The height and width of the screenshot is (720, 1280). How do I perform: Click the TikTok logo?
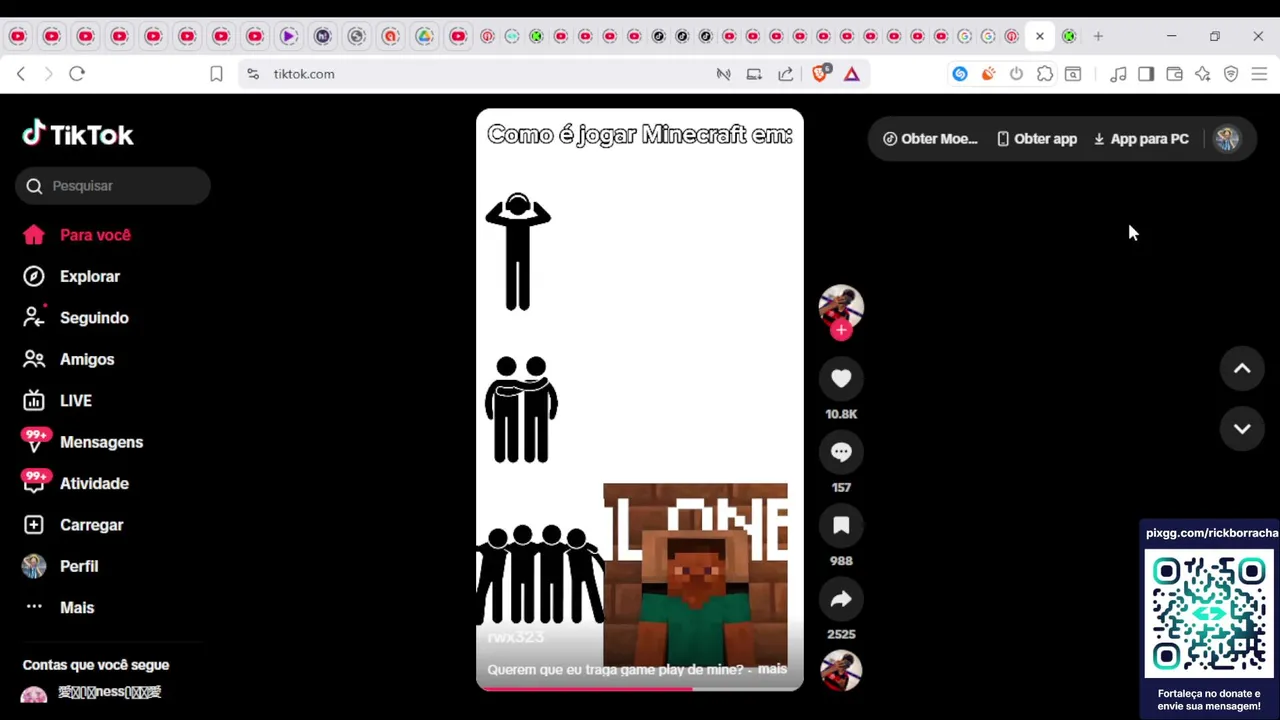click(78, 135)
